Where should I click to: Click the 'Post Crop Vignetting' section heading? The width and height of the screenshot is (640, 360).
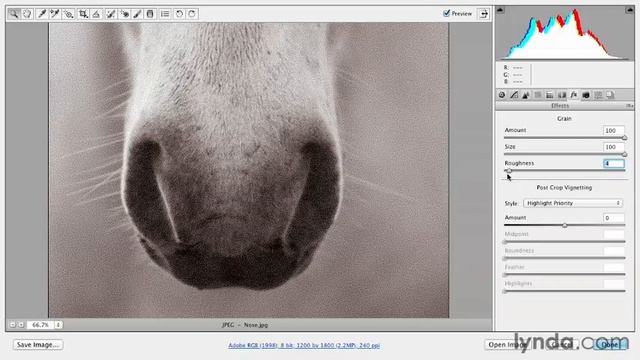564,188
